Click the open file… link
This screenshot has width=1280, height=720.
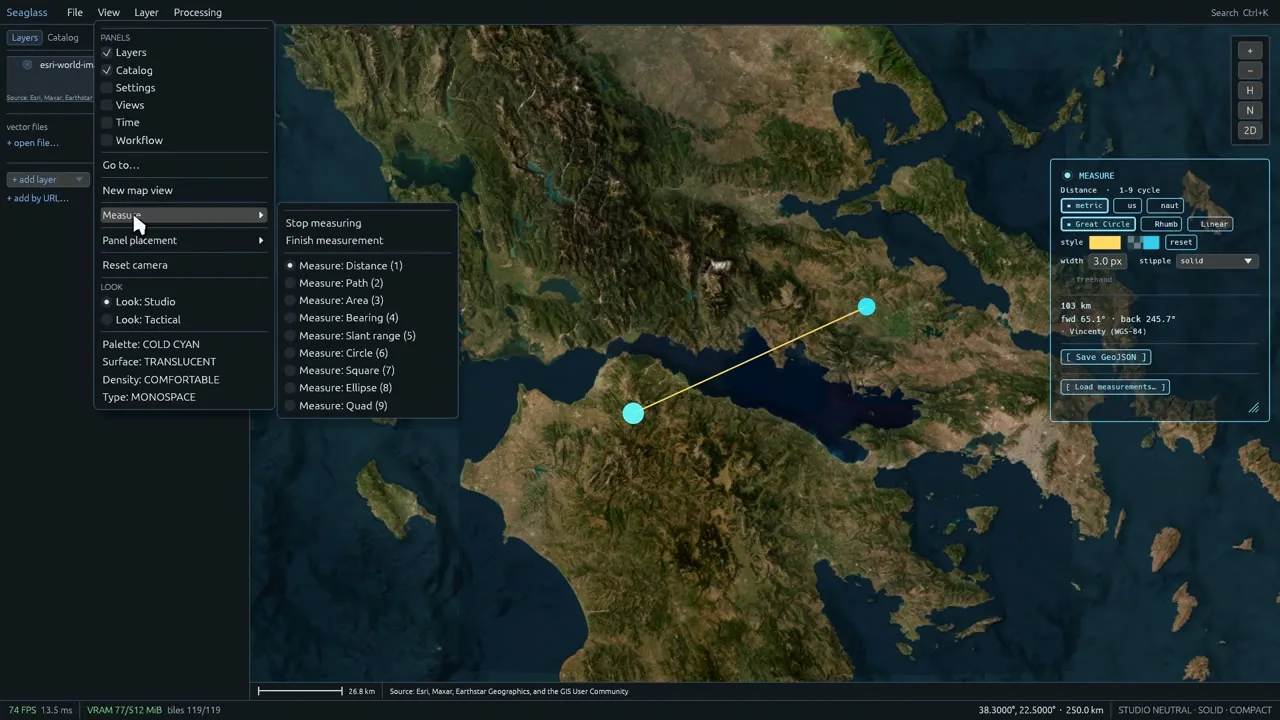point(33,143)
